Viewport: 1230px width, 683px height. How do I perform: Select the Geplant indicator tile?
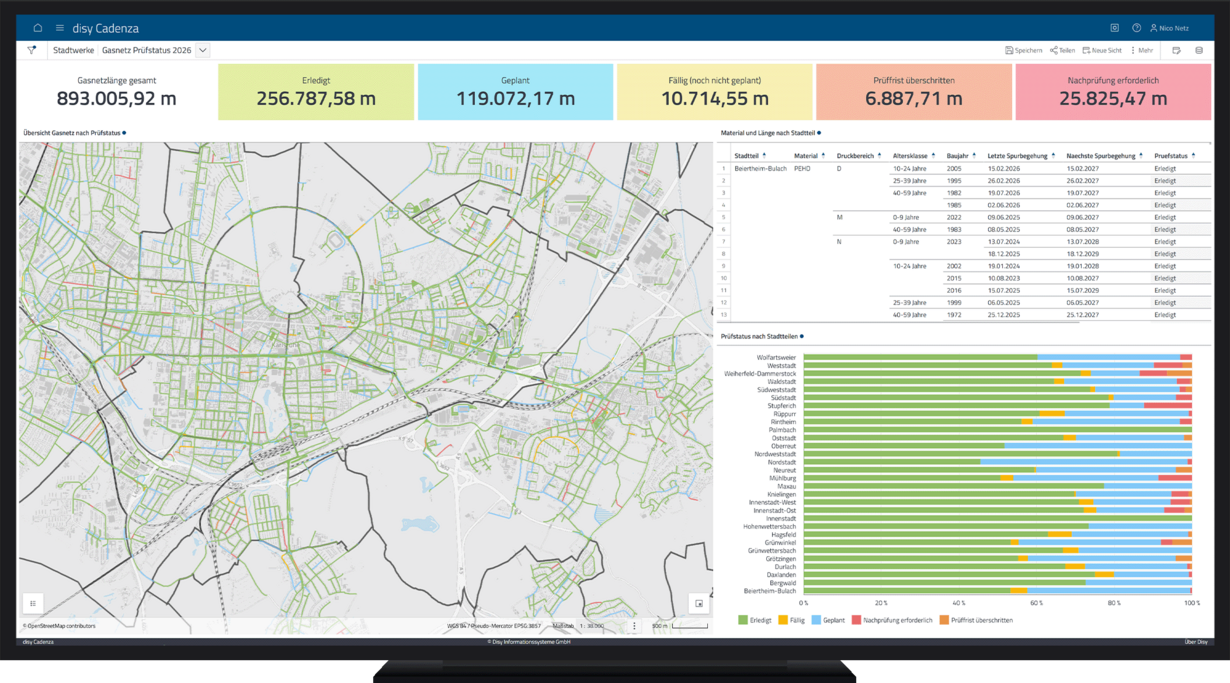point(515,92)
